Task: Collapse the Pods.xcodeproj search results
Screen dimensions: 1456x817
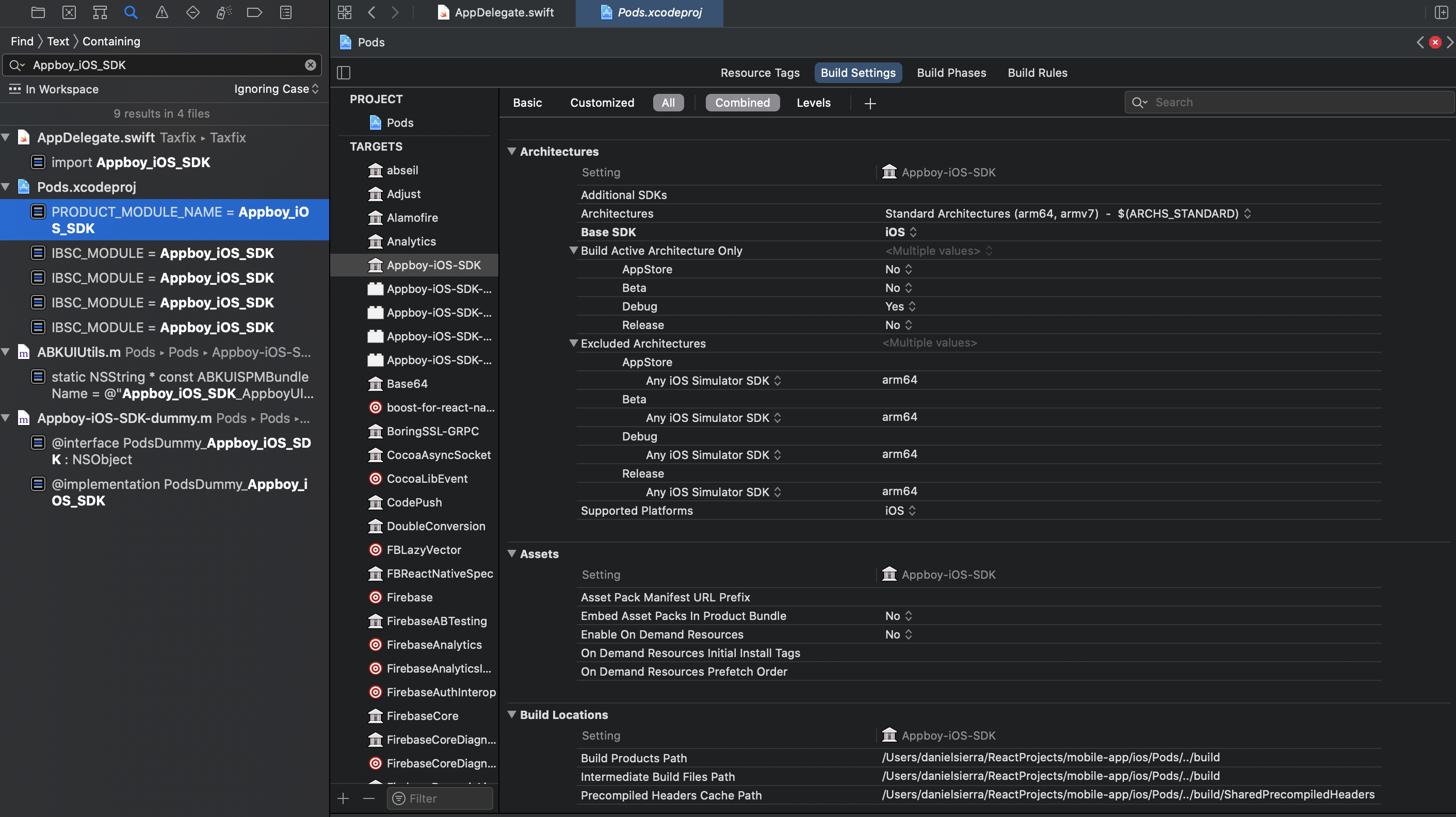Action: coord(6,186)
